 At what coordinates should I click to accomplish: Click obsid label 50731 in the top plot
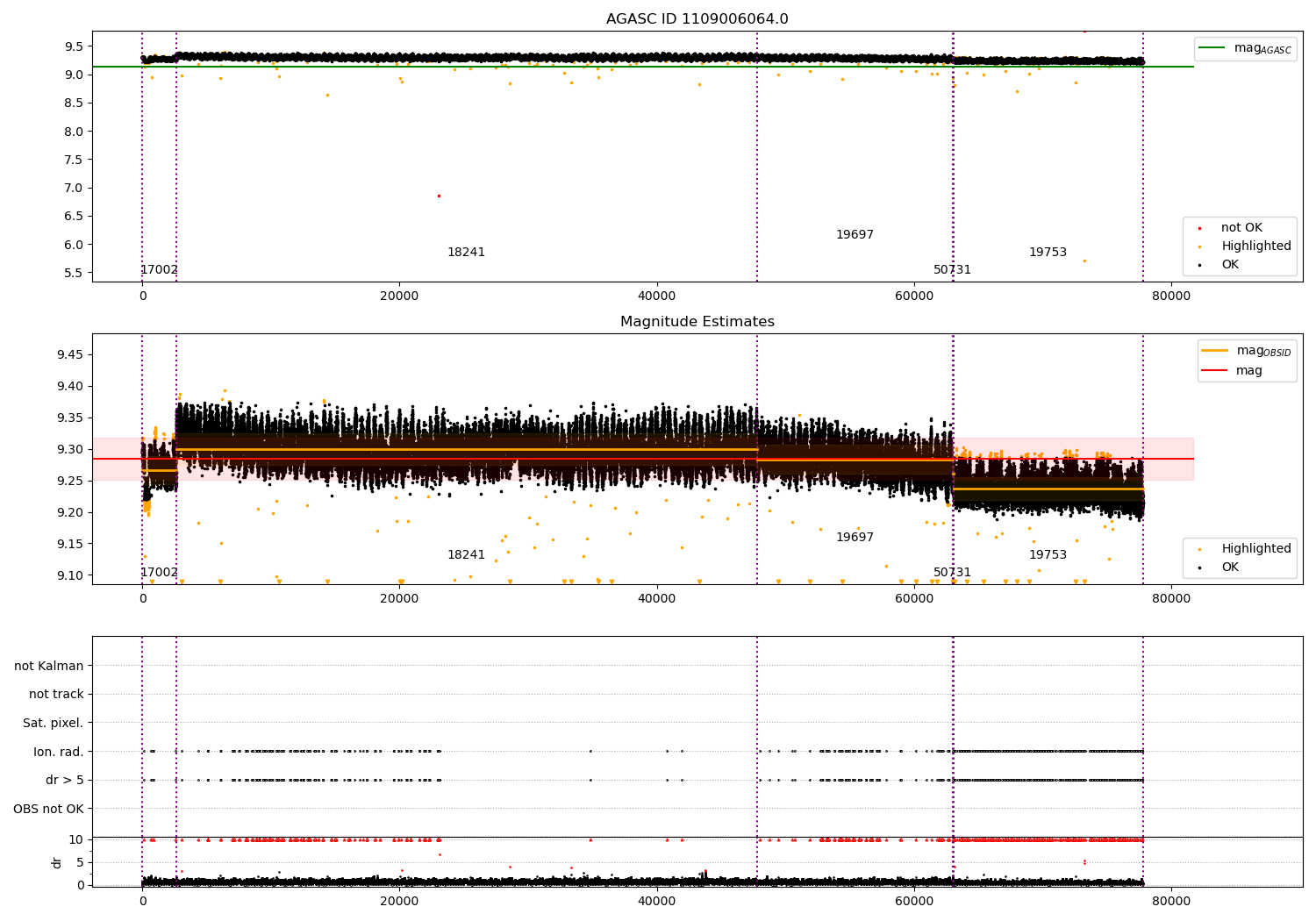click(x=952, y=269)
